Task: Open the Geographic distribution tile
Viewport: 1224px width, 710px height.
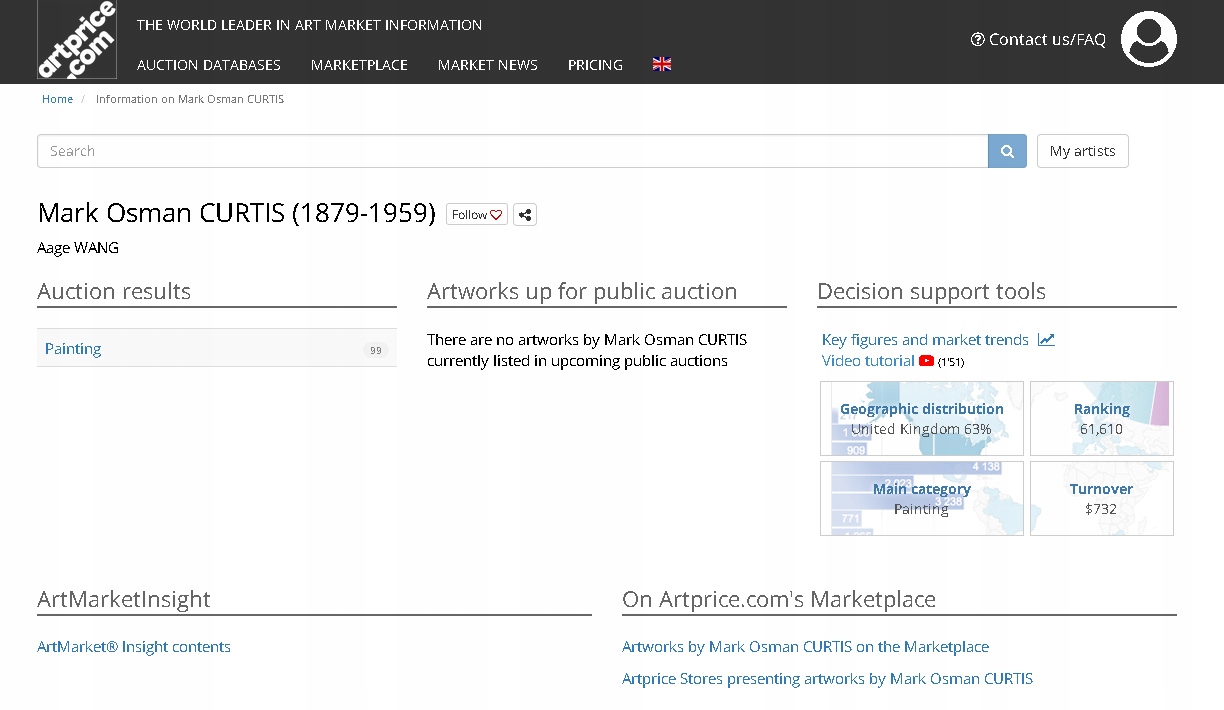Action: [921, 418]
